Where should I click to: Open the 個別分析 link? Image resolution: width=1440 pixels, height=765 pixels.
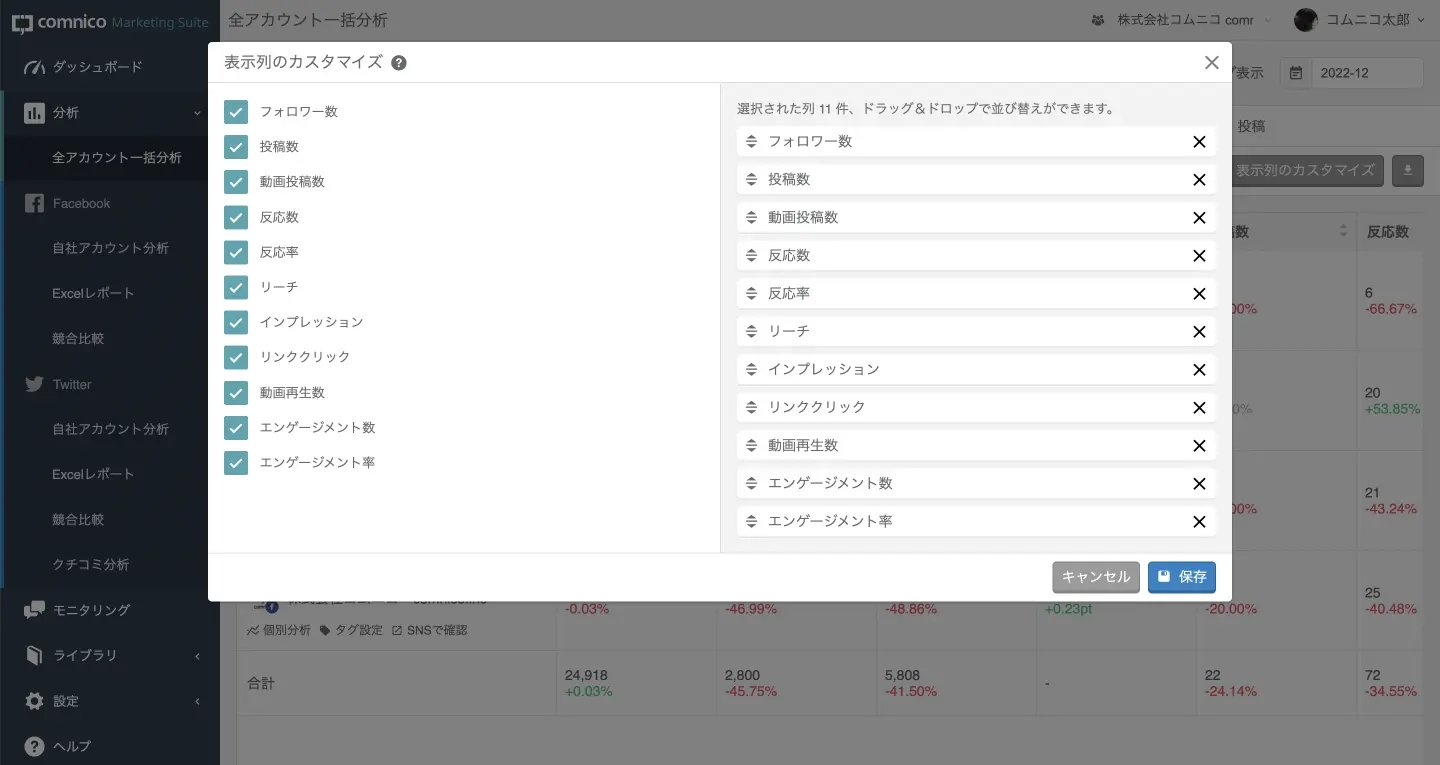(279, 630)
